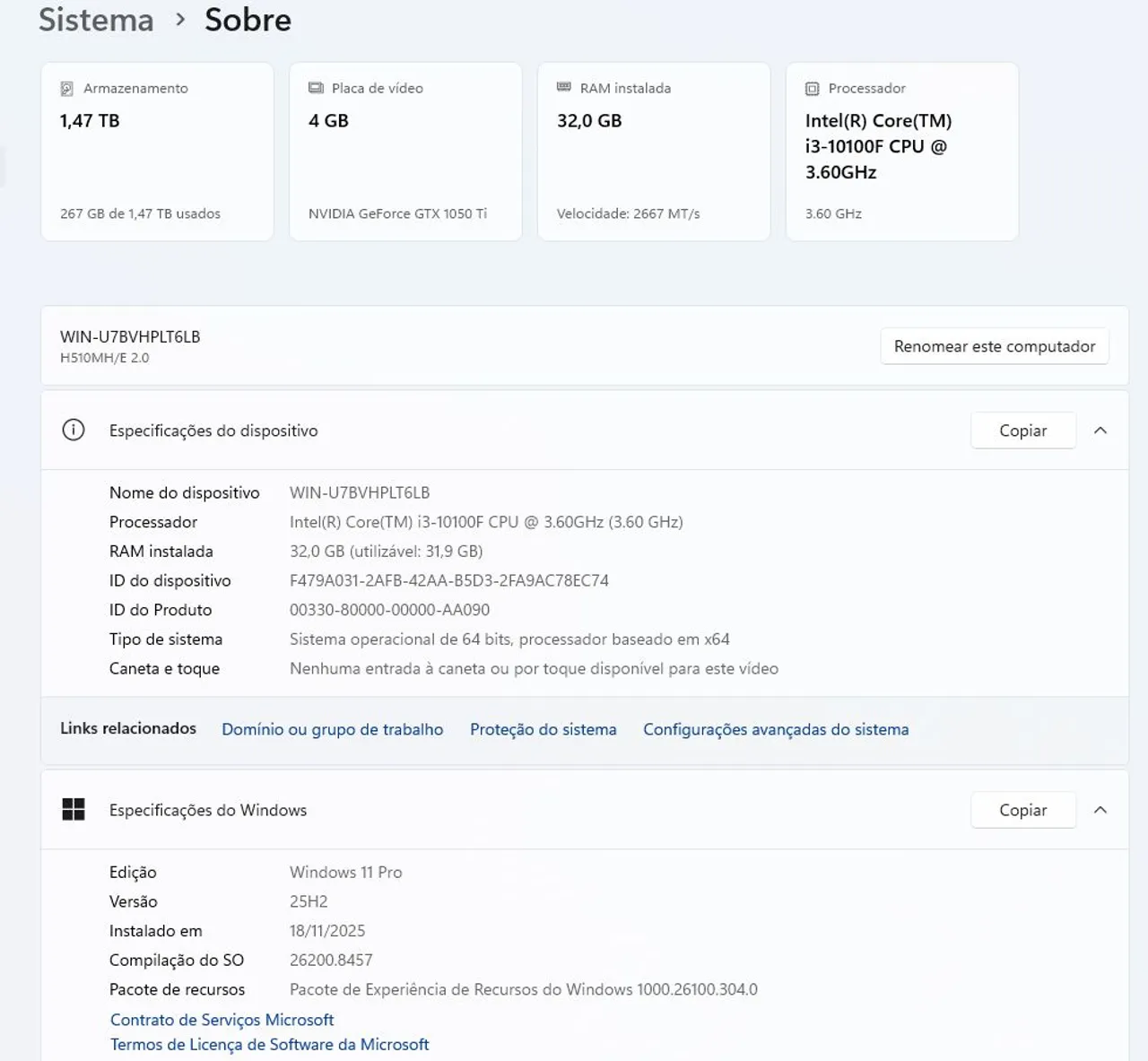Click the info circle icon for device specifications
The width and height of the screenshot is (1148, 1061).
coord(74,430)
